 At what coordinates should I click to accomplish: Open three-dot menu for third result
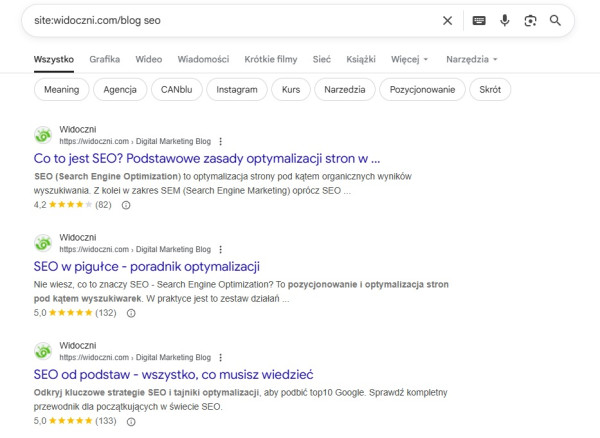point(221,357)
